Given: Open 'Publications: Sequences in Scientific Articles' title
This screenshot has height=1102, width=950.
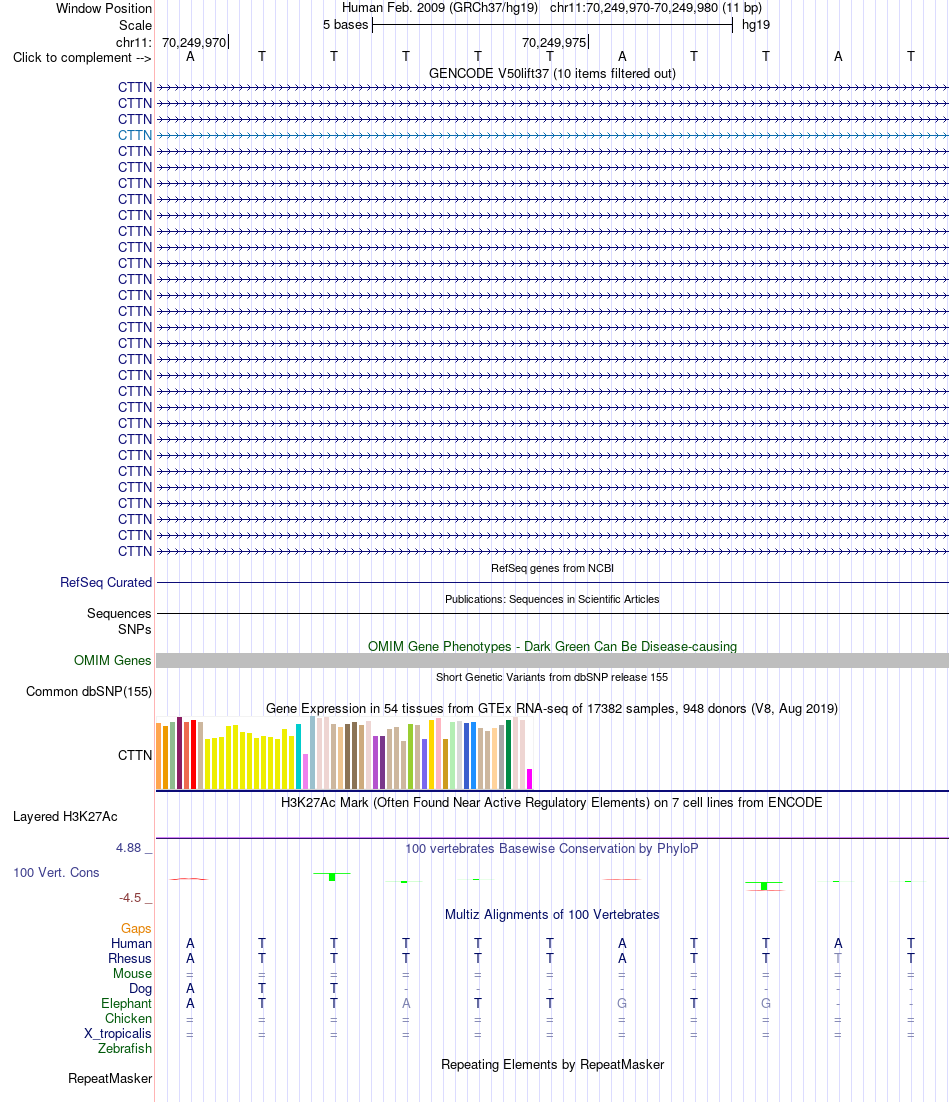Looking at the screenshot, I should coord(552,599).
